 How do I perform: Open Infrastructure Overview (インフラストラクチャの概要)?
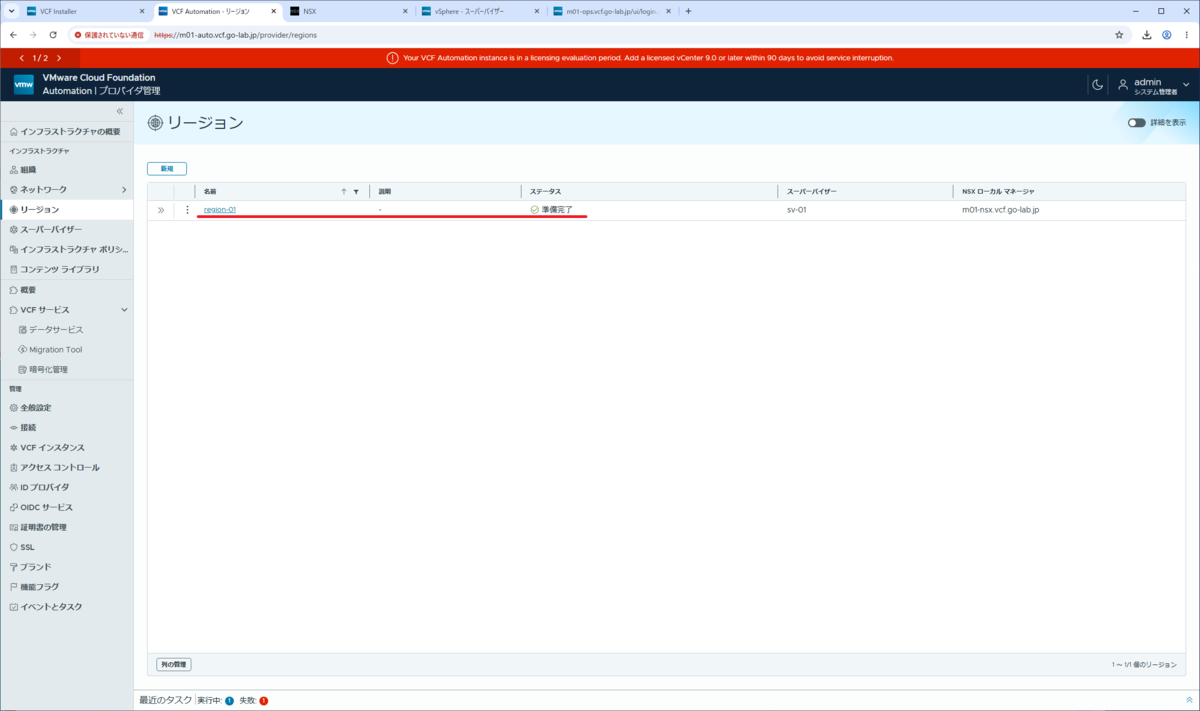point(66,132)
